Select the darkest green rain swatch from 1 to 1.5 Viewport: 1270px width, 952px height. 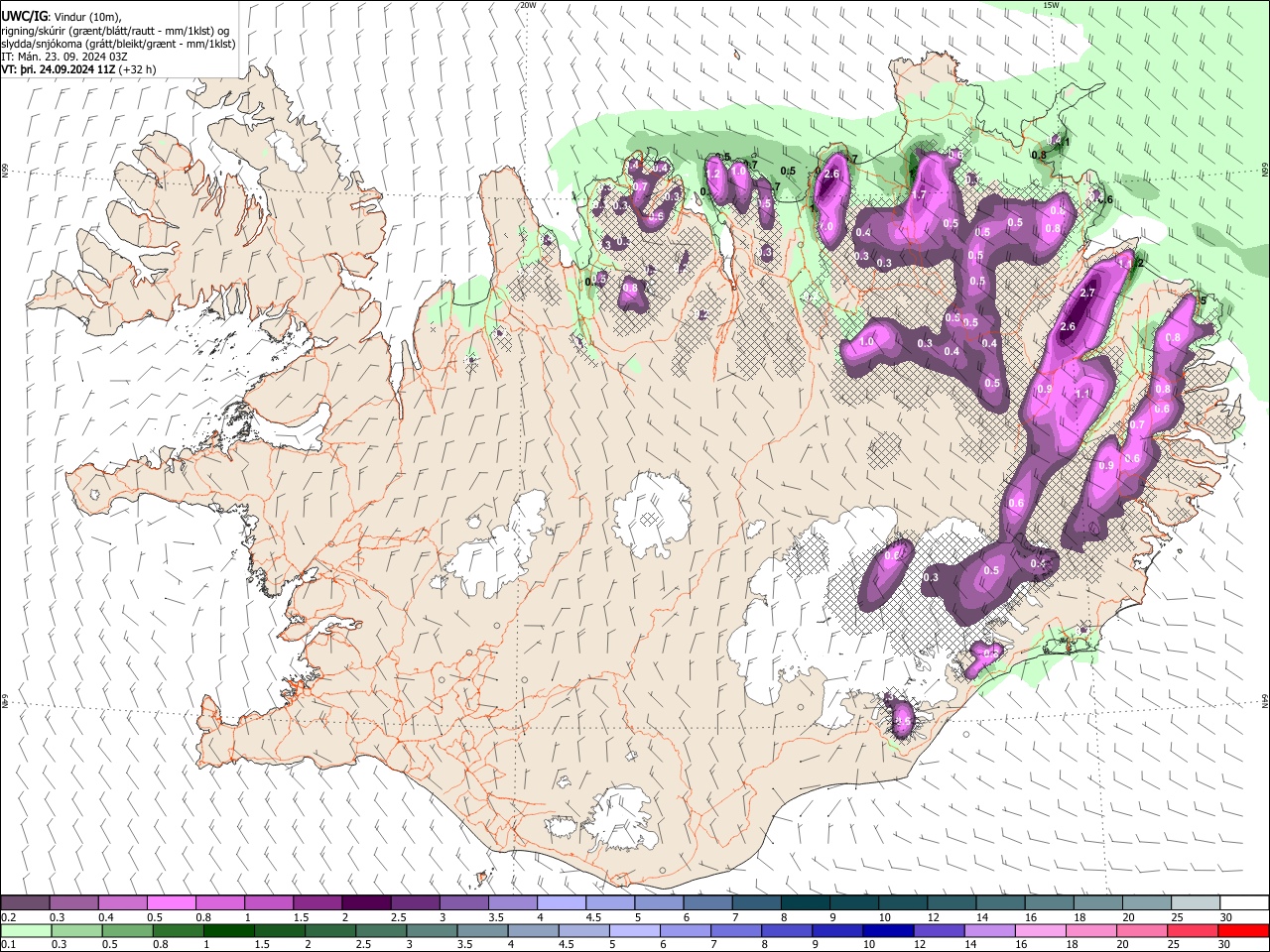(x=229, y=930)
